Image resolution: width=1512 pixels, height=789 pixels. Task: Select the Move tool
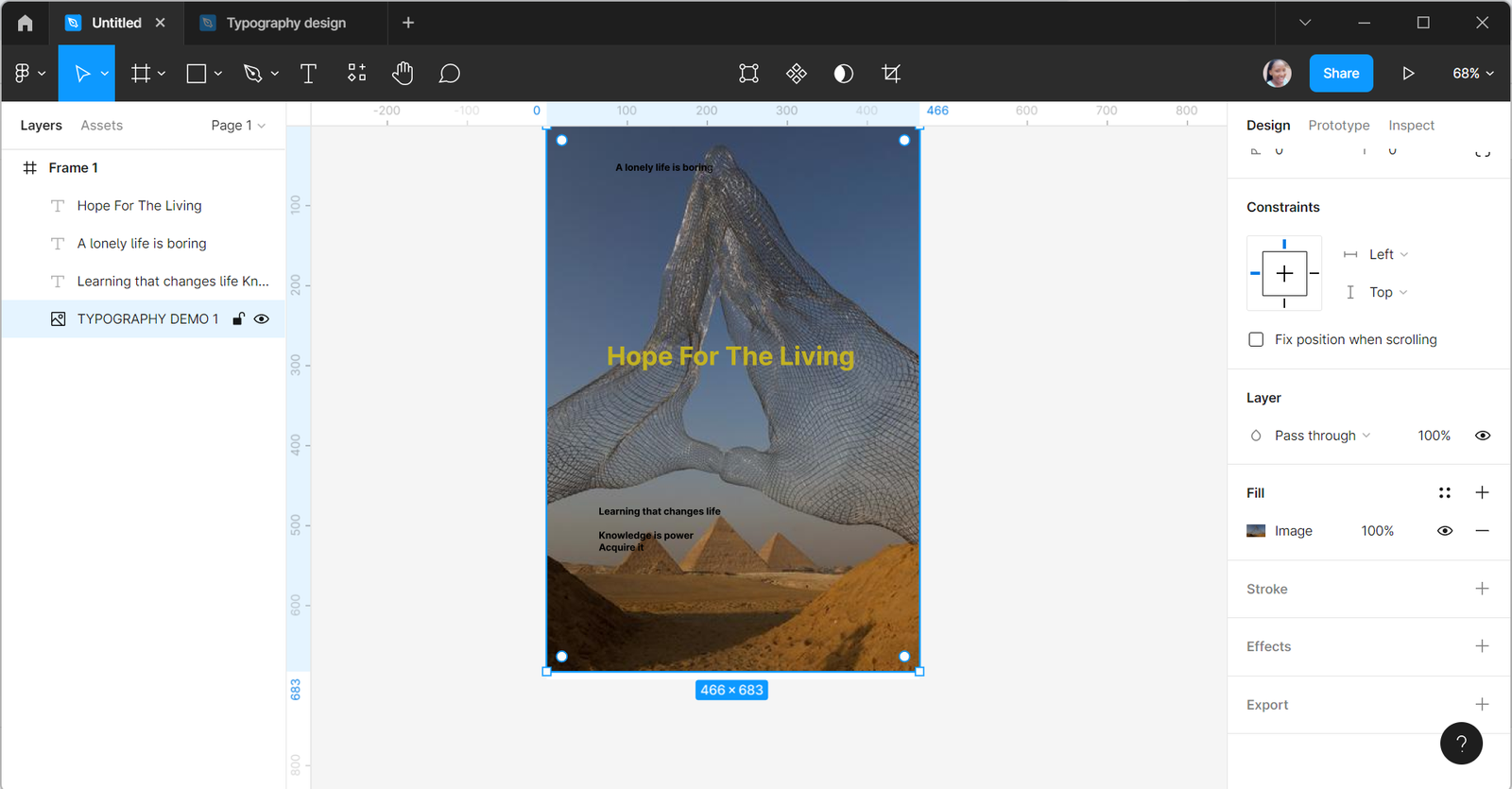[x=81, y=73]
